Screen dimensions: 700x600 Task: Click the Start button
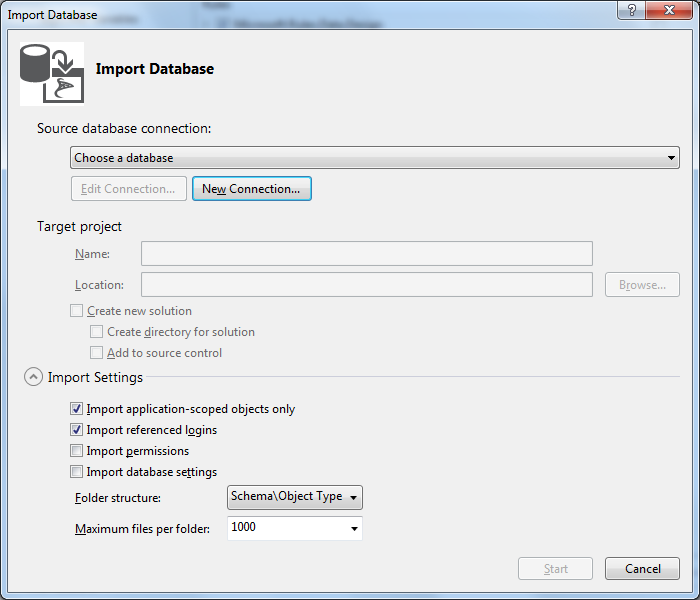(555, 569)
